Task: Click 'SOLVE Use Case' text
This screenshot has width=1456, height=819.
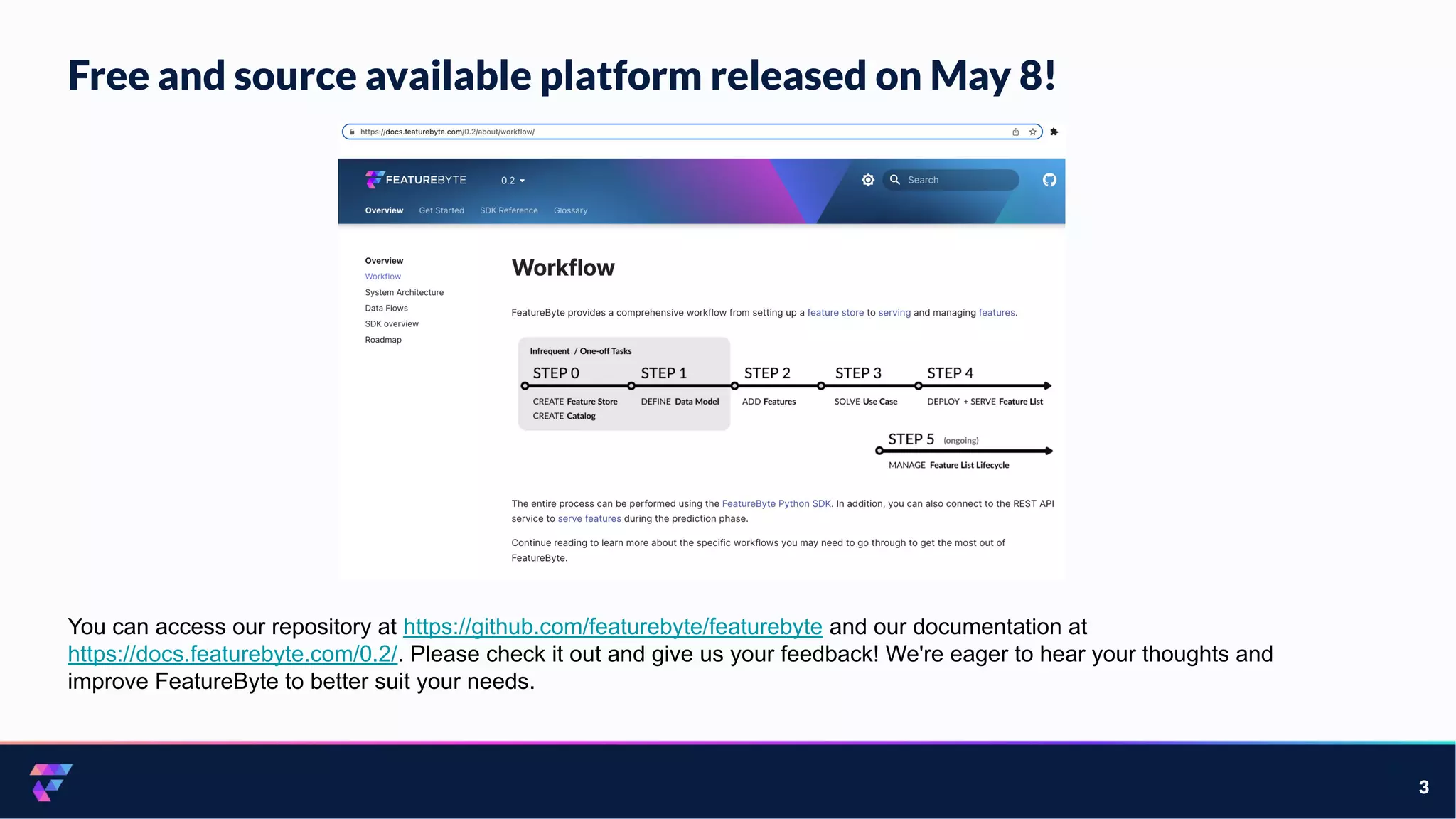Action: coord(865,402)
